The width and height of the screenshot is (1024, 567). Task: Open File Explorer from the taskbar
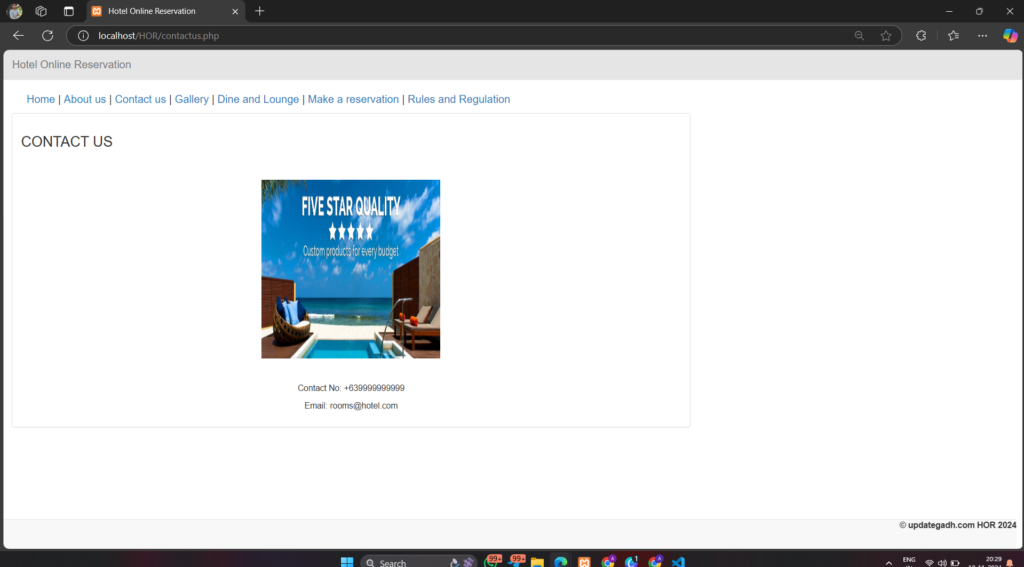537,562
